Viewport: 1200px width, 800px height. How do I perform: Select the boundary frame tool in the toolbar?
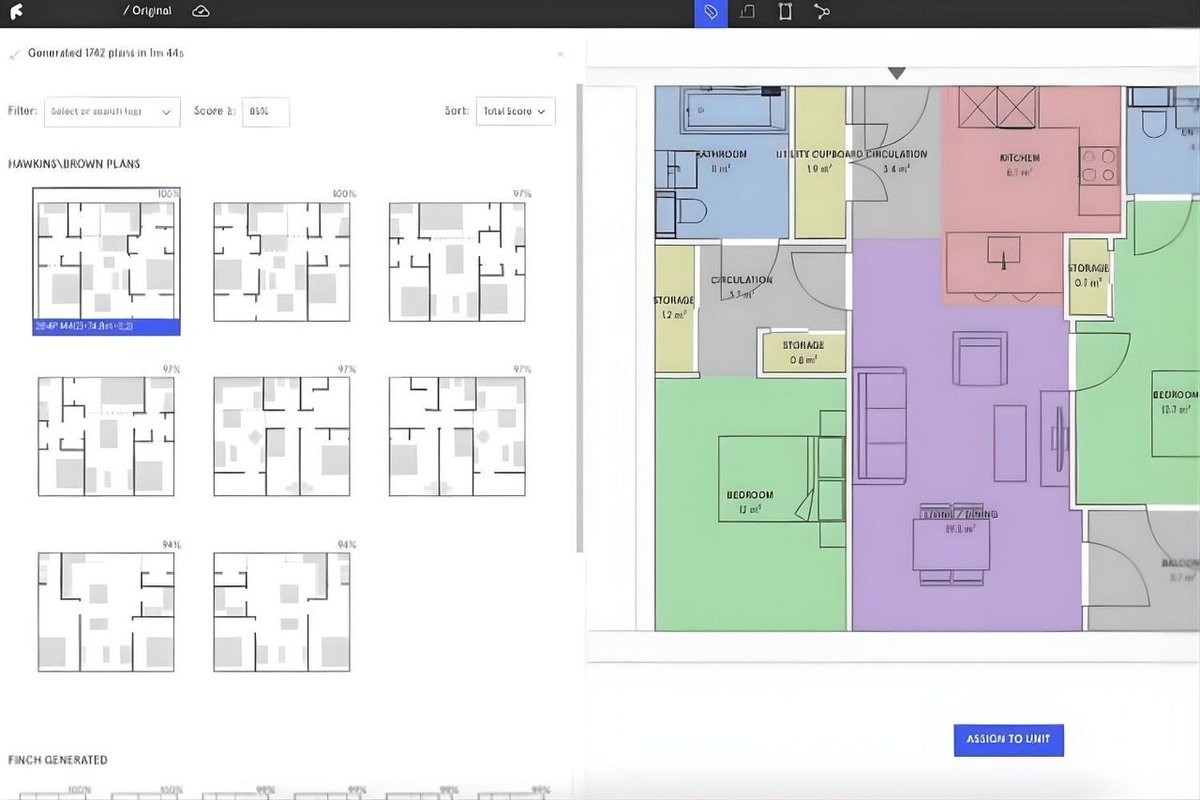(784, 13)
